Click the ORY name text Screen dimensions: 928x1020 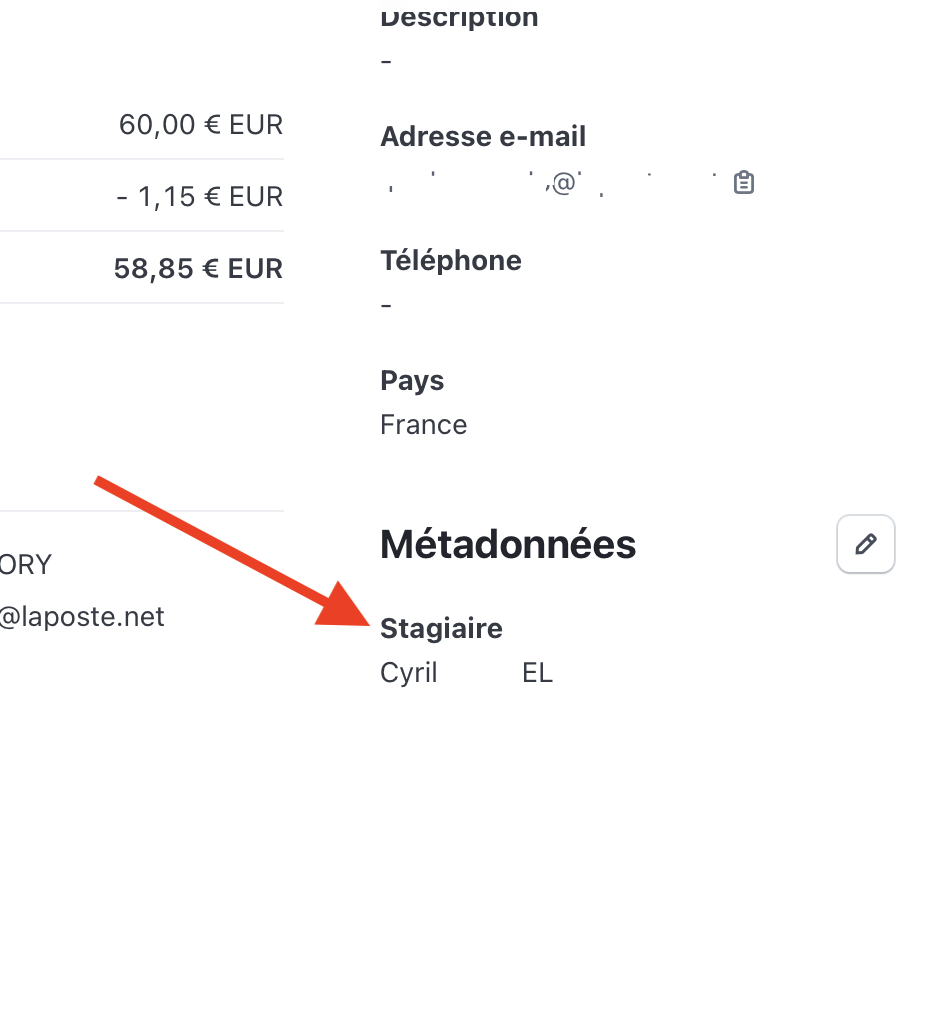tap(25, 565)
